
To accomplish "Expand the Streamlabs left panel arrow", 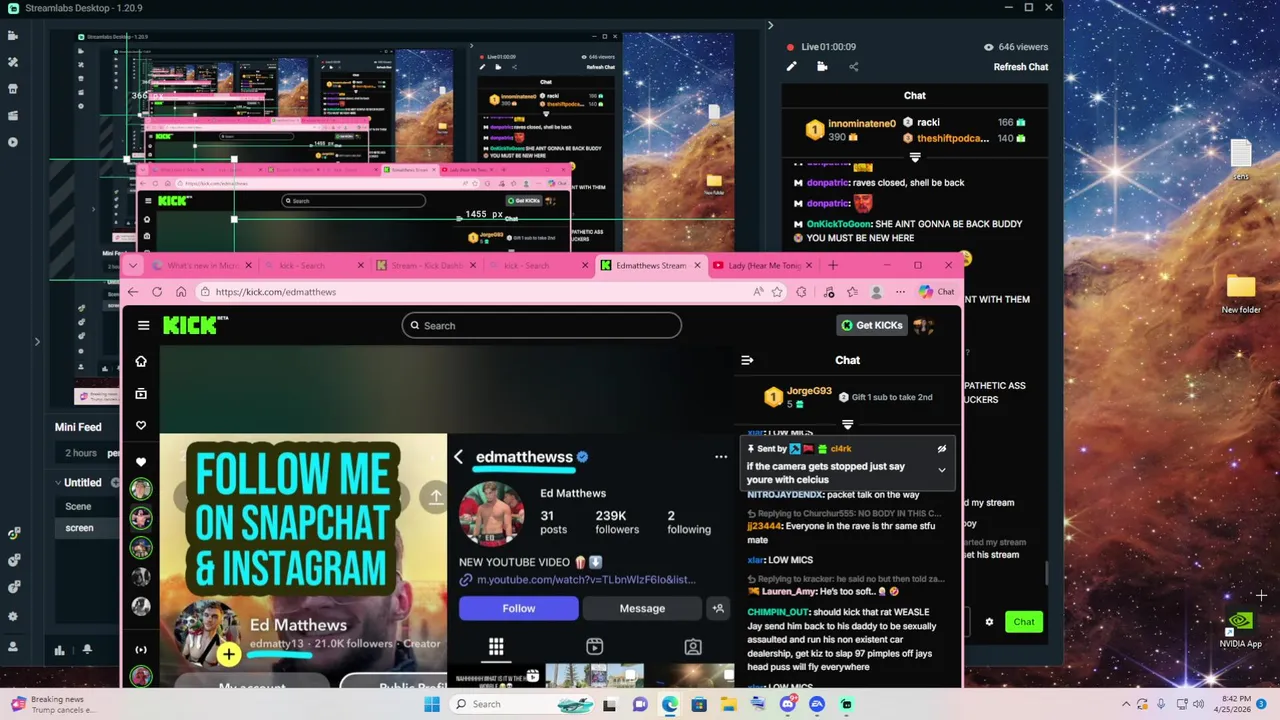I will (x=37, y=342).
